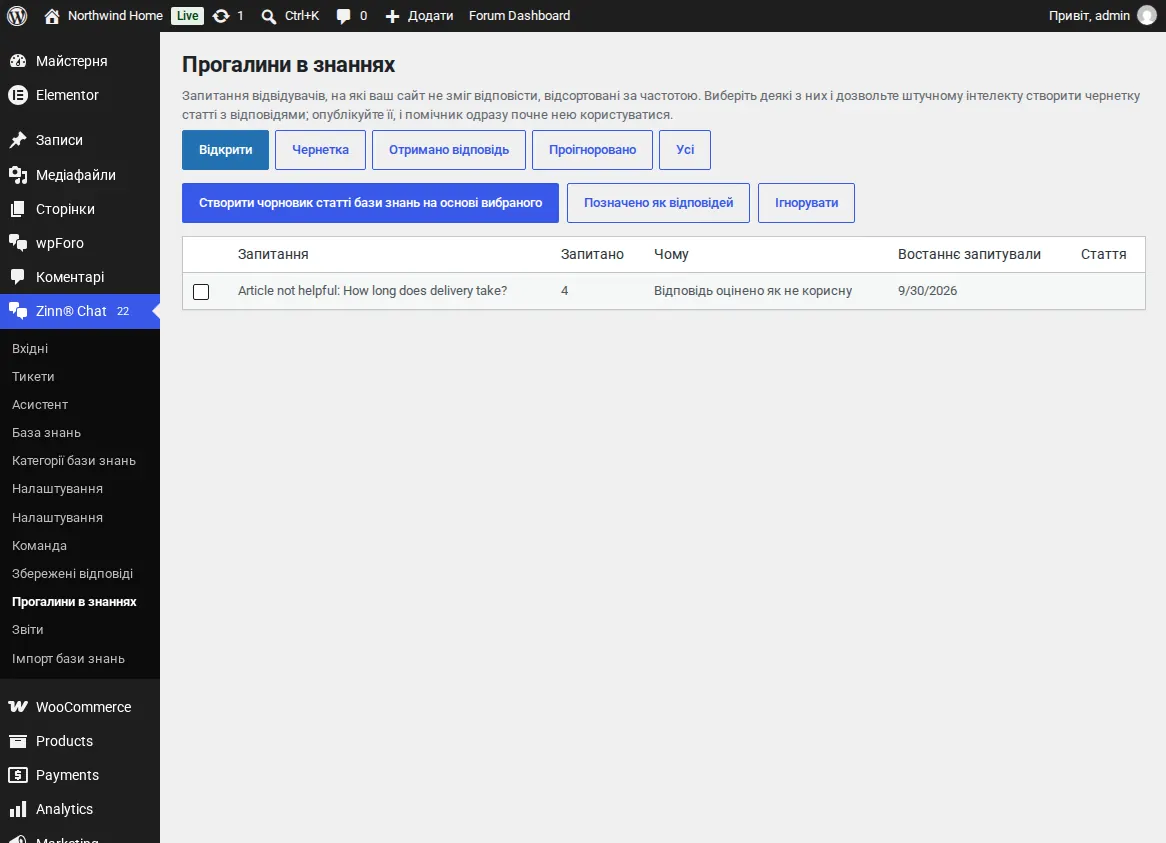Screen dimensions: 1166x843
Task: Click the Записи pin icon
Action: click(x=18, y=140)
